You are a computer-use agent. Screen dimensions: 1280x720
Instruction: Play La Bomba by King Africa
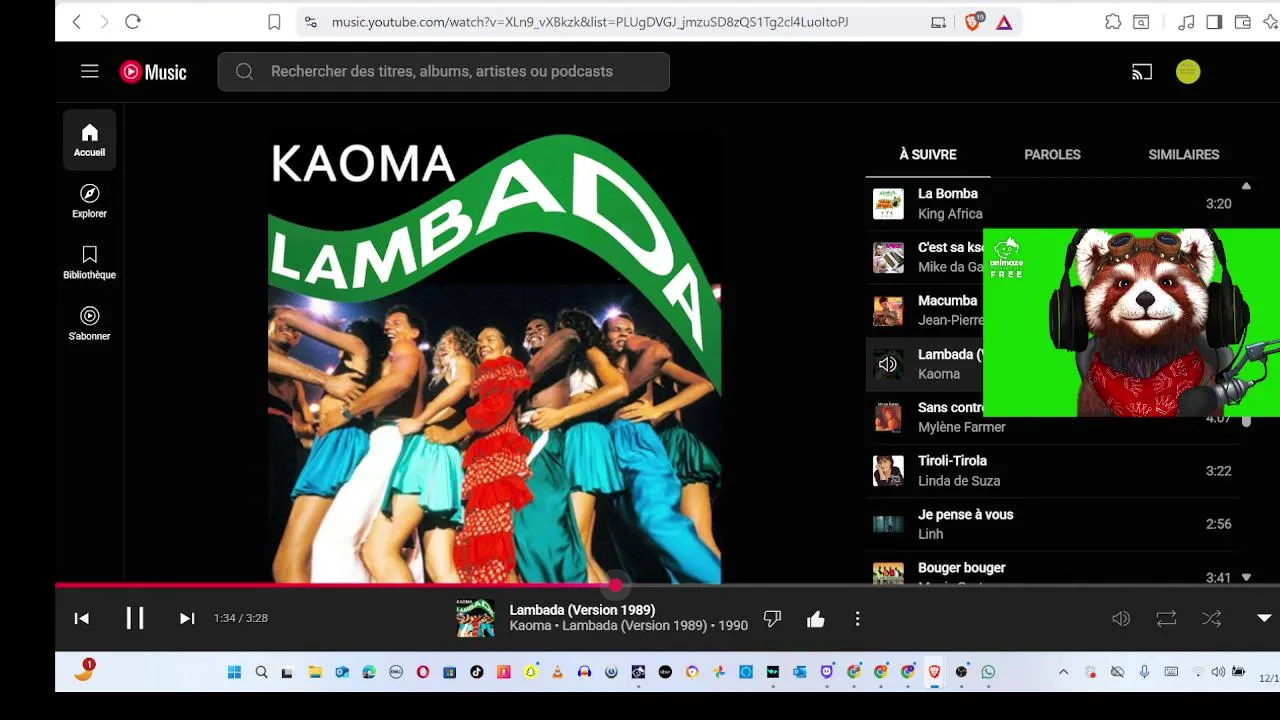1052,204
